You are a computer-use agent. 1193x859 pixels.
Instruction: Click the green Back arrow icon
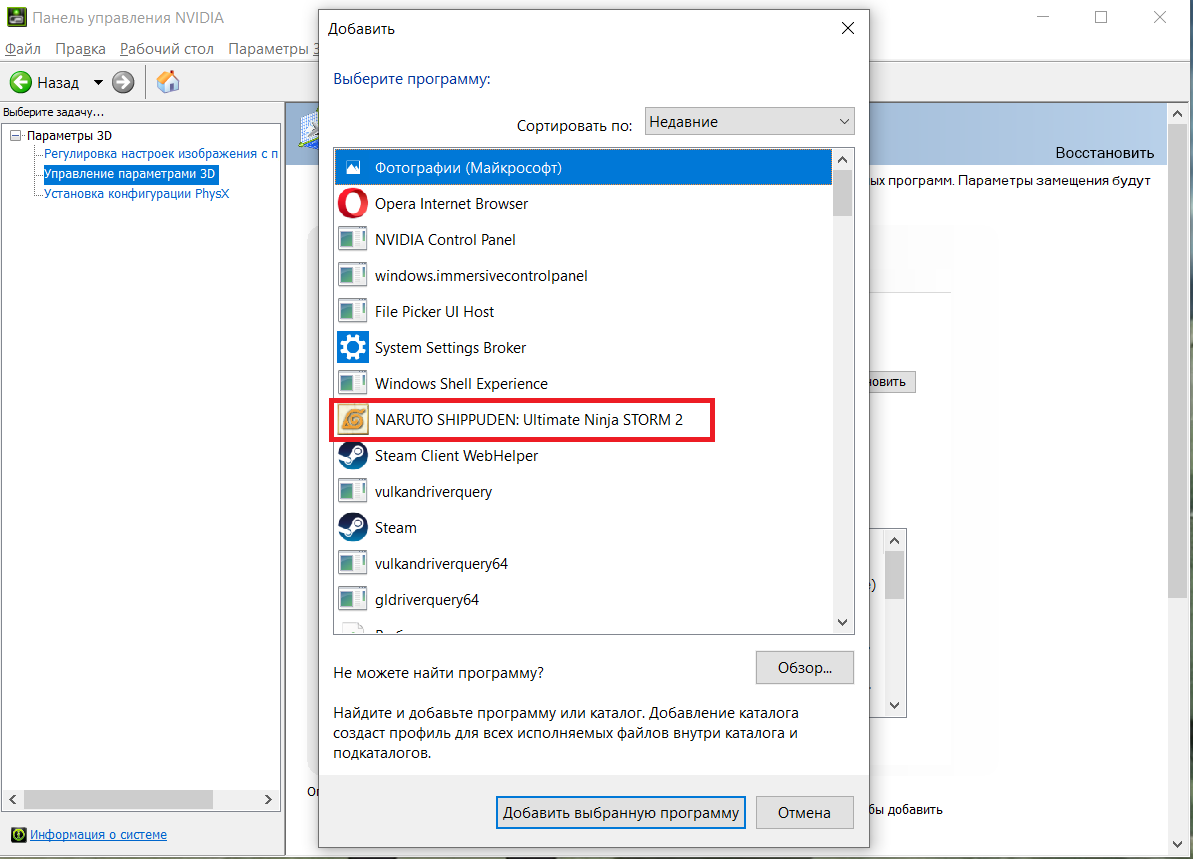[21, 82]
